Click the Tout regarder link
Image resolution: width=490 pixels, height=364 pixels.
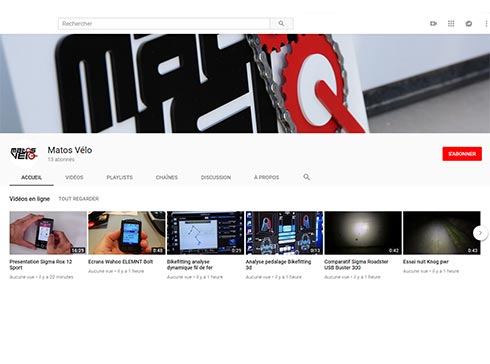coord(79,199)
